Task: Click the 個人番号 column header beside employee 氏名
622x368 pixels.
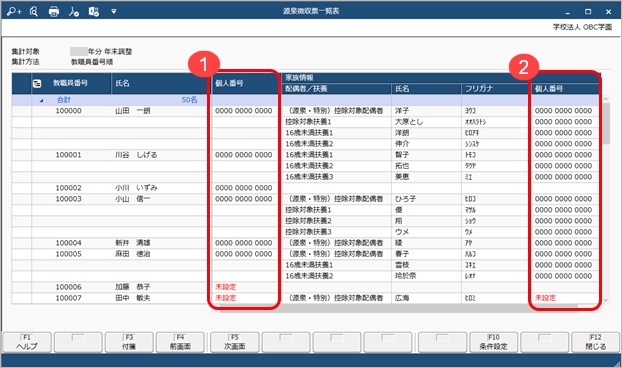Action: click(x=229, y=83)
